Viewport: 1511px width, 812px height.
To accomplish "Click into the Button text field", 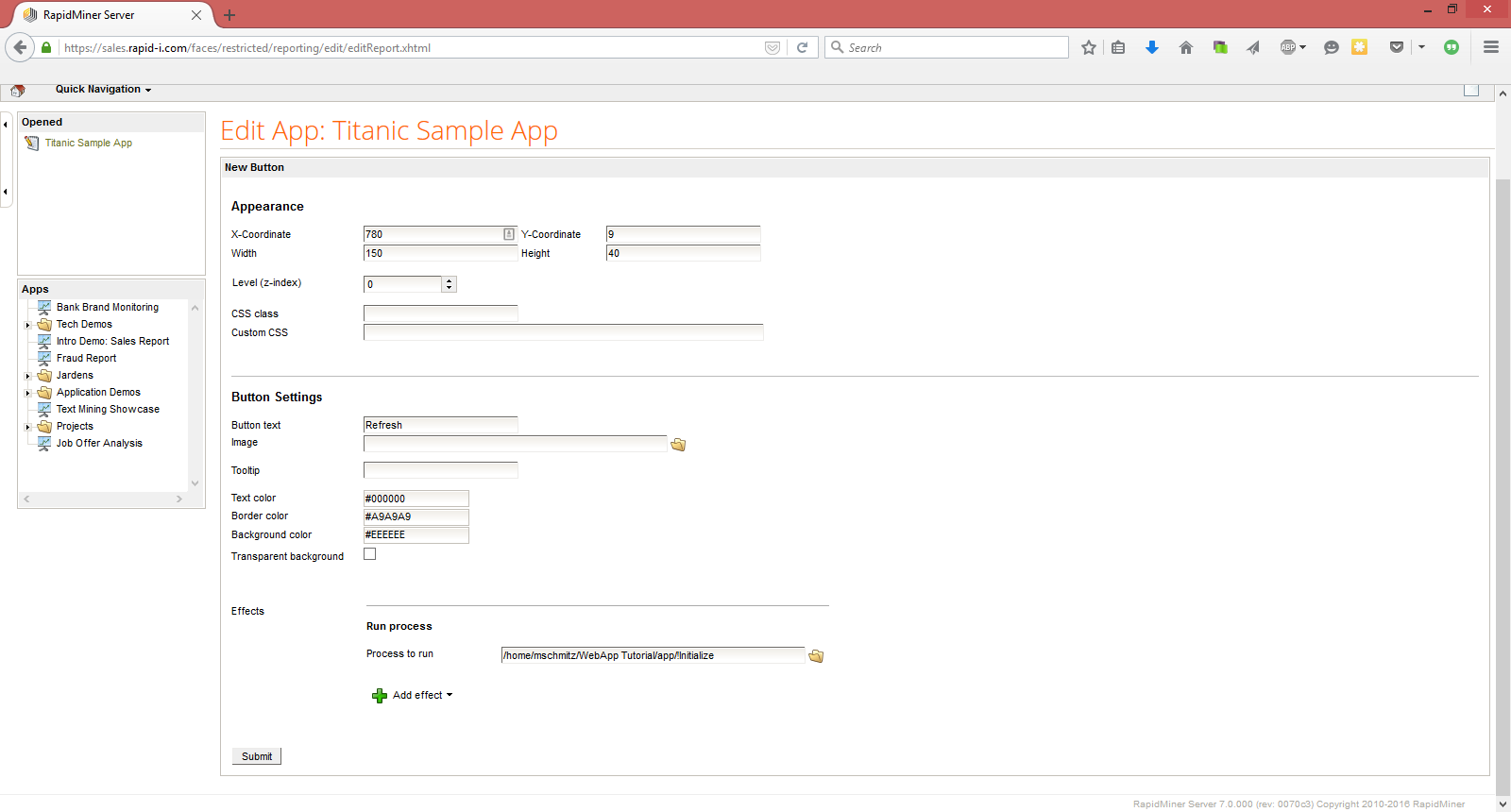I will tap(440, 425).
